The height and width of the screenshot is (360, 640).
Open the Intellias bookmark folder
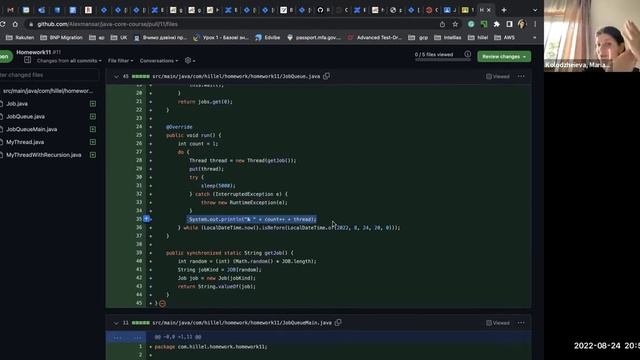pos(448,38)
